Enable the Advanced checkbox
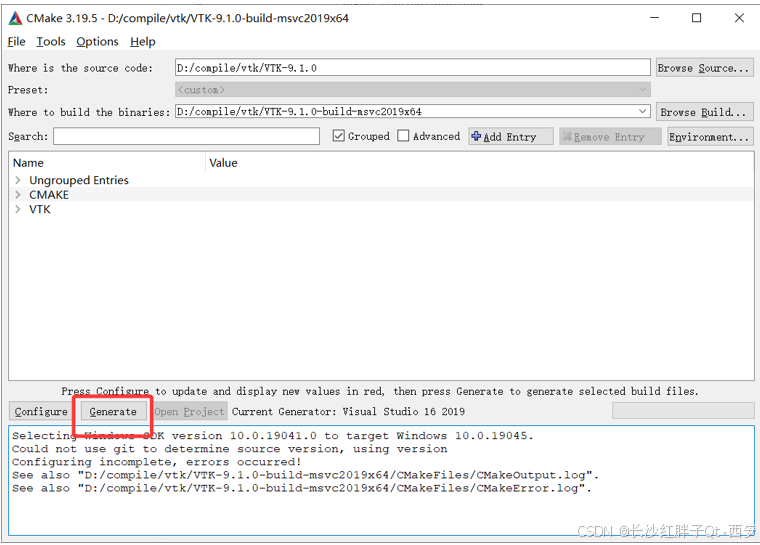This screenshot has height=545, width=760. coord(403,136)
